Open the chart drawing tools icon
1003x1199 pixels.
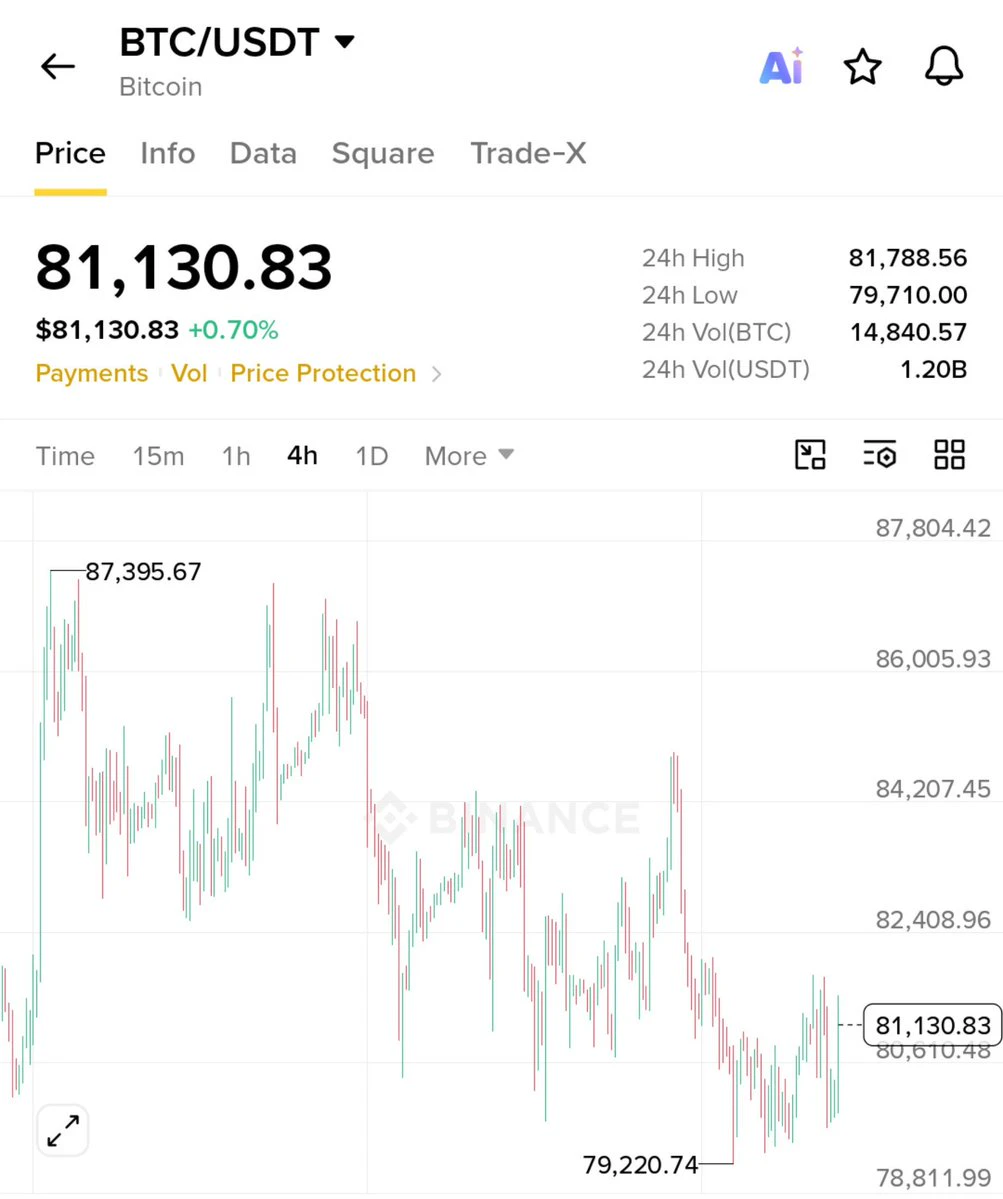[810, 455]
